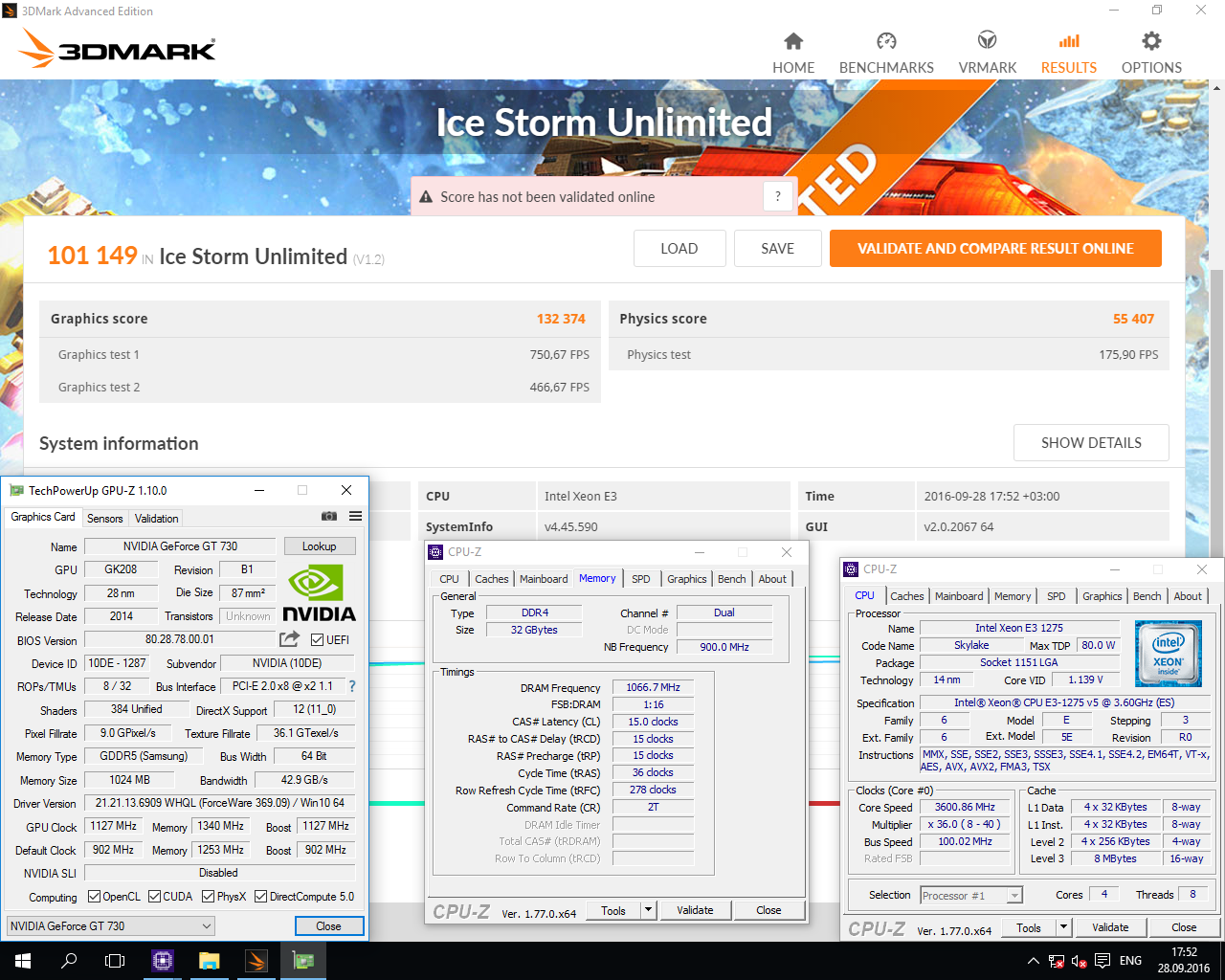This screenshot has width=1225, height=980.
Task: Click the Memory Size value 32 GBytes
Action: pyautogui.click(x=534, y=630)
